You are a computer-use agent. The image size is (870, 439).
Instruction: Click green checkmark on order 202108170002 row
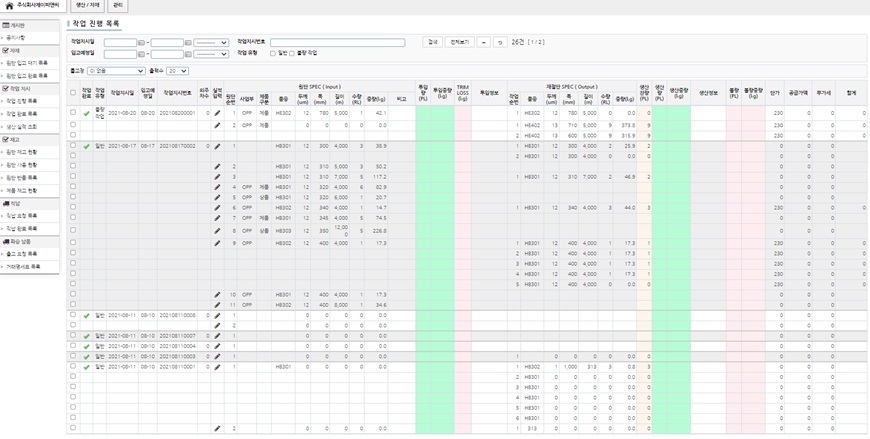click(86, 147)
